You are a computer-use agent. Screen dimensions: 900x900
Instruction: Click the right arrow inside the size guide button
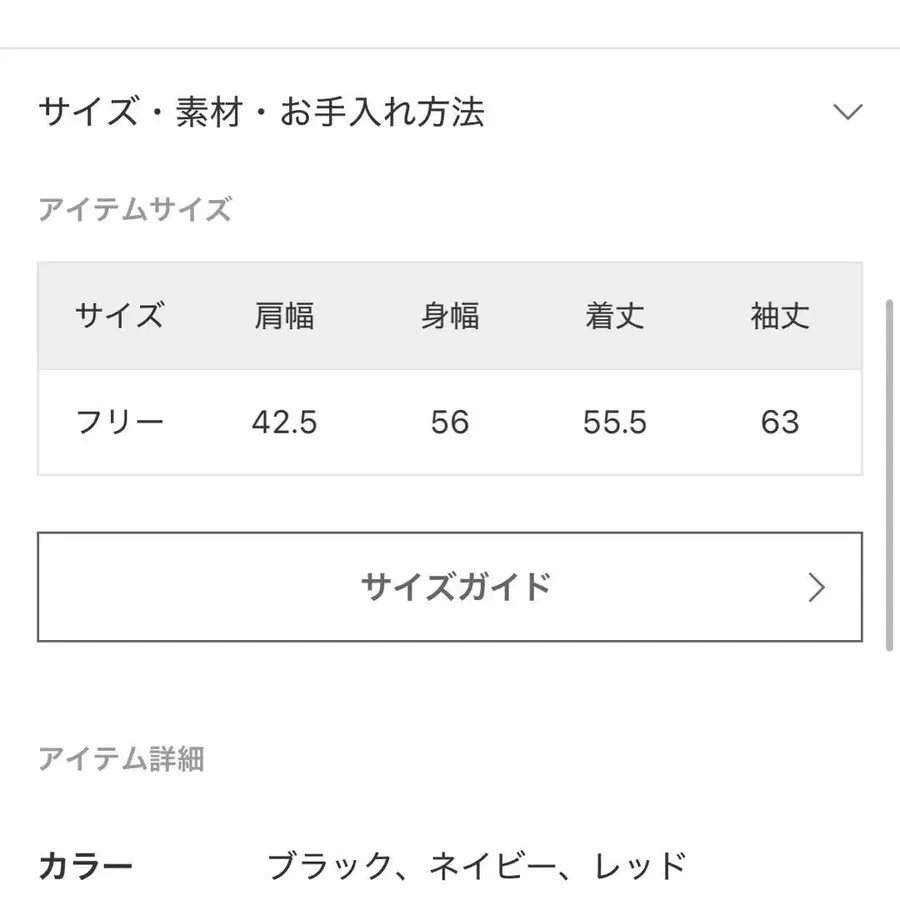tap(817, 588)
